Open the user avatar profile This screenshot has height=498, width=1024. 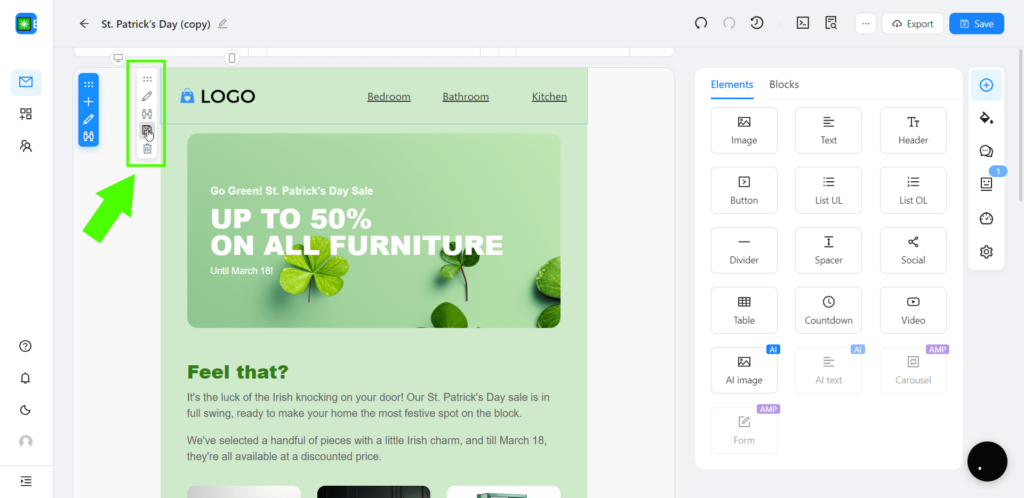click(26, 442)
